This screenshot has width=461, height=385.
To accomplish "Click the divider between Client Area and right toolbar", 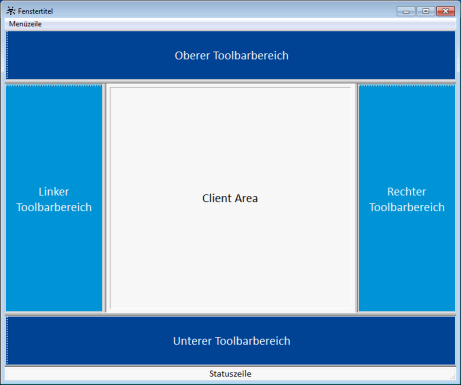I will [x=357, y=198].
